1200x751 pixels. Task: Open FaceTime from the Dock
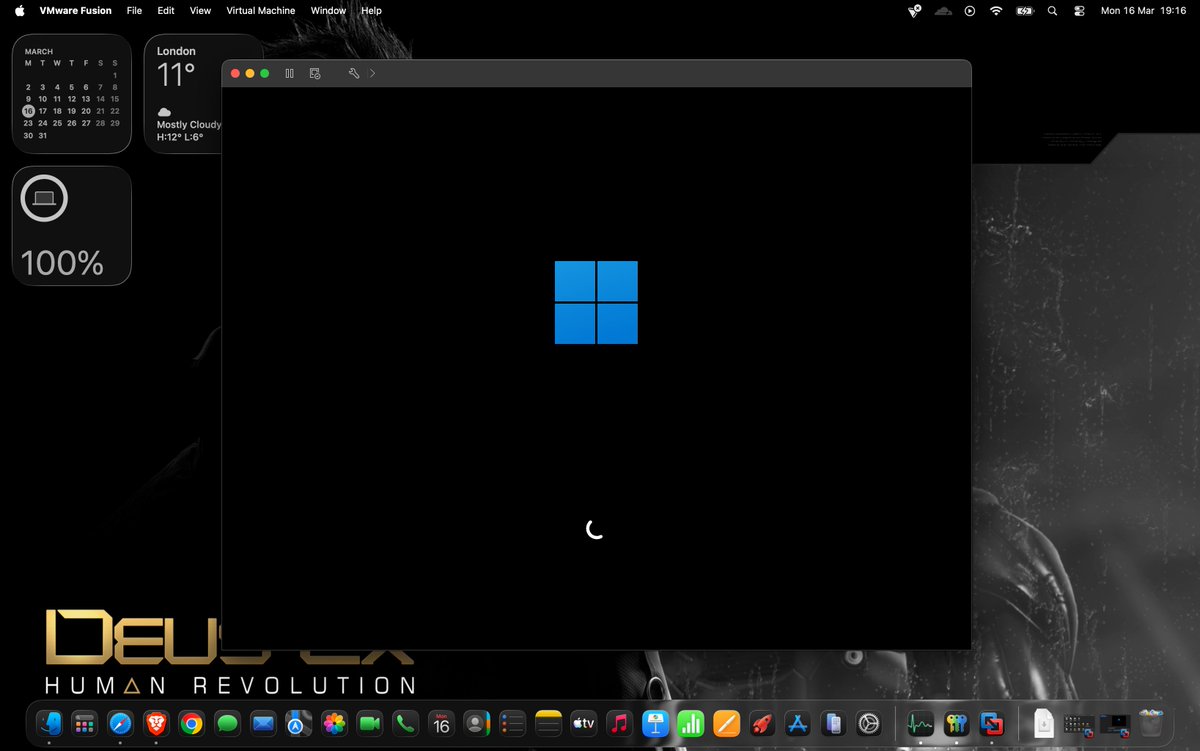pos(370,722)
